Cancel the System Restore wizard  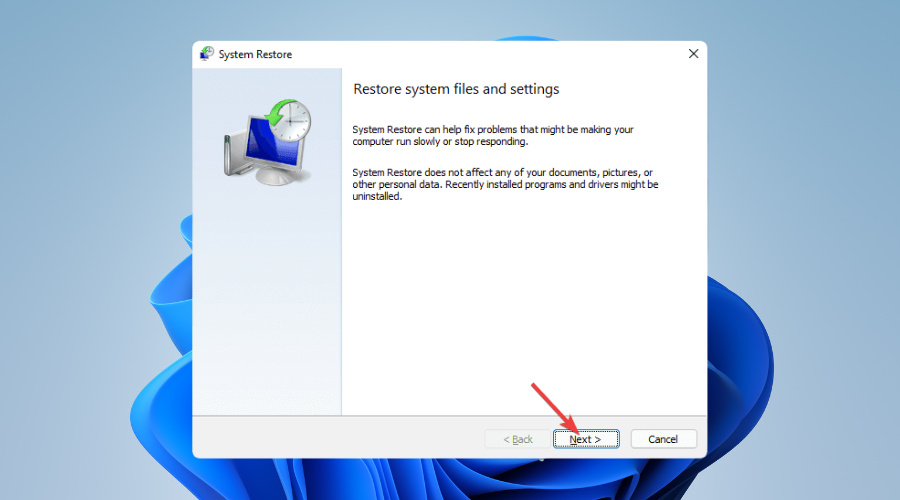tap(664, 439)
